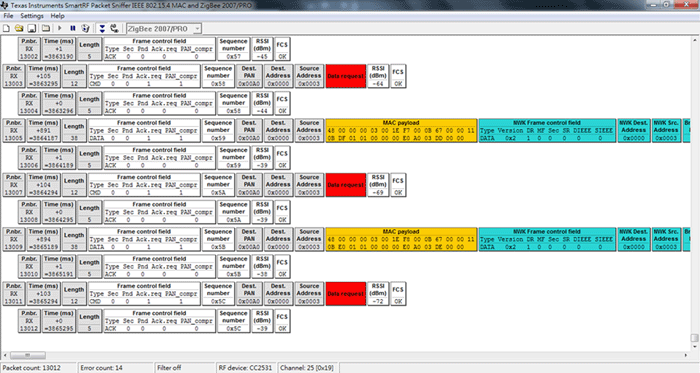Open the Help menu

click(x=57, y=16)
